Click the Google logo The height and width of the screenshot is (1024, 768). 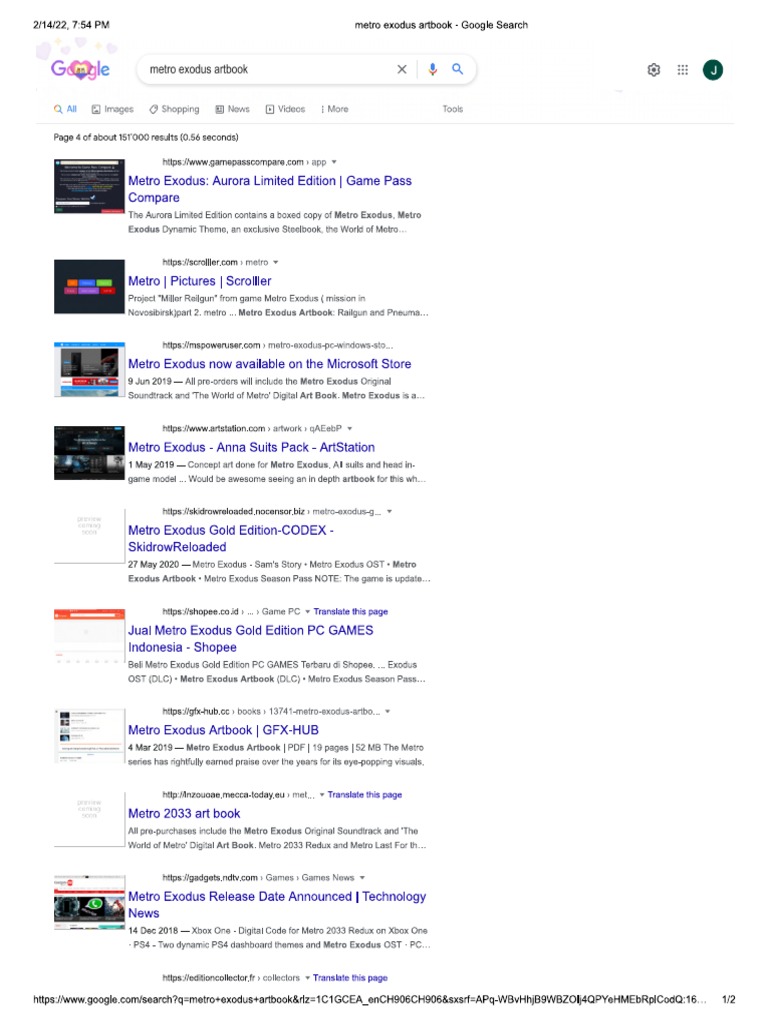point(80,69)
